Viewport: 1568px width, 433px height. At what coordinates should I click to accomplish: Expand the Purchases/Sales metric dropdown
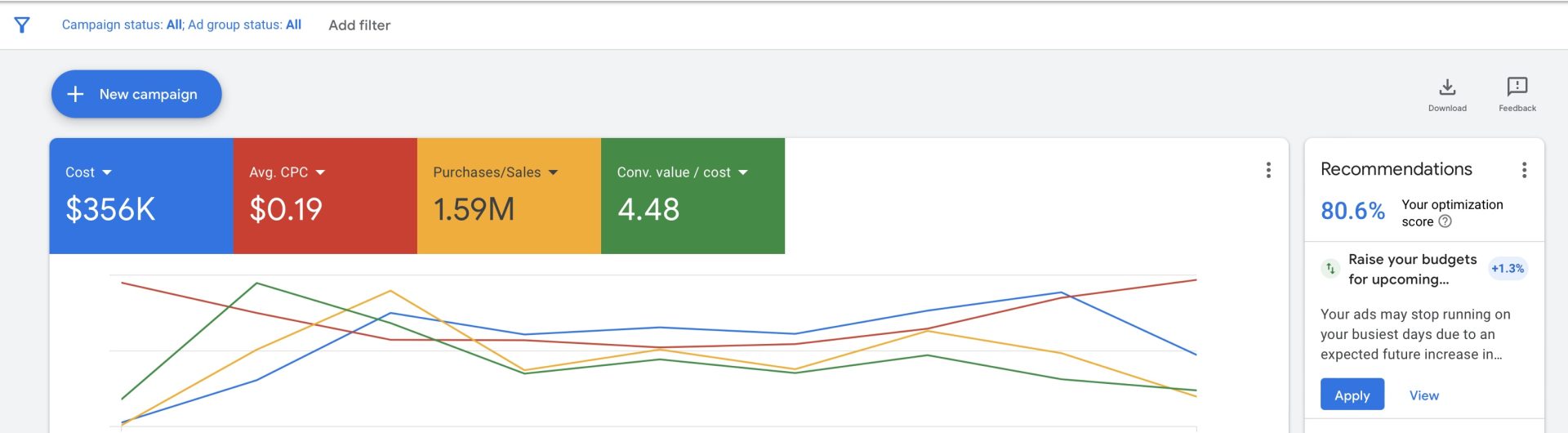553,172
